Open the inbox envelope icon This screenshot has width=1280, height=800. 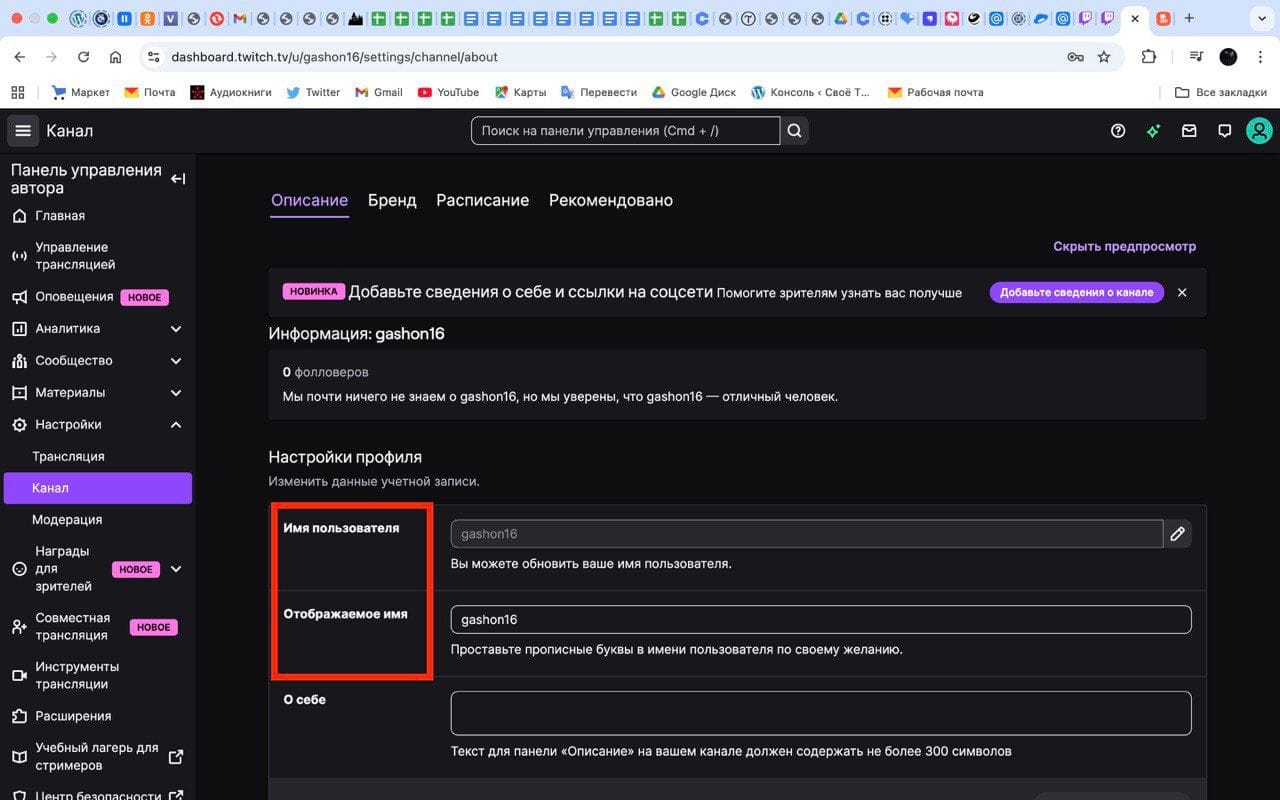pos(1189,130)
